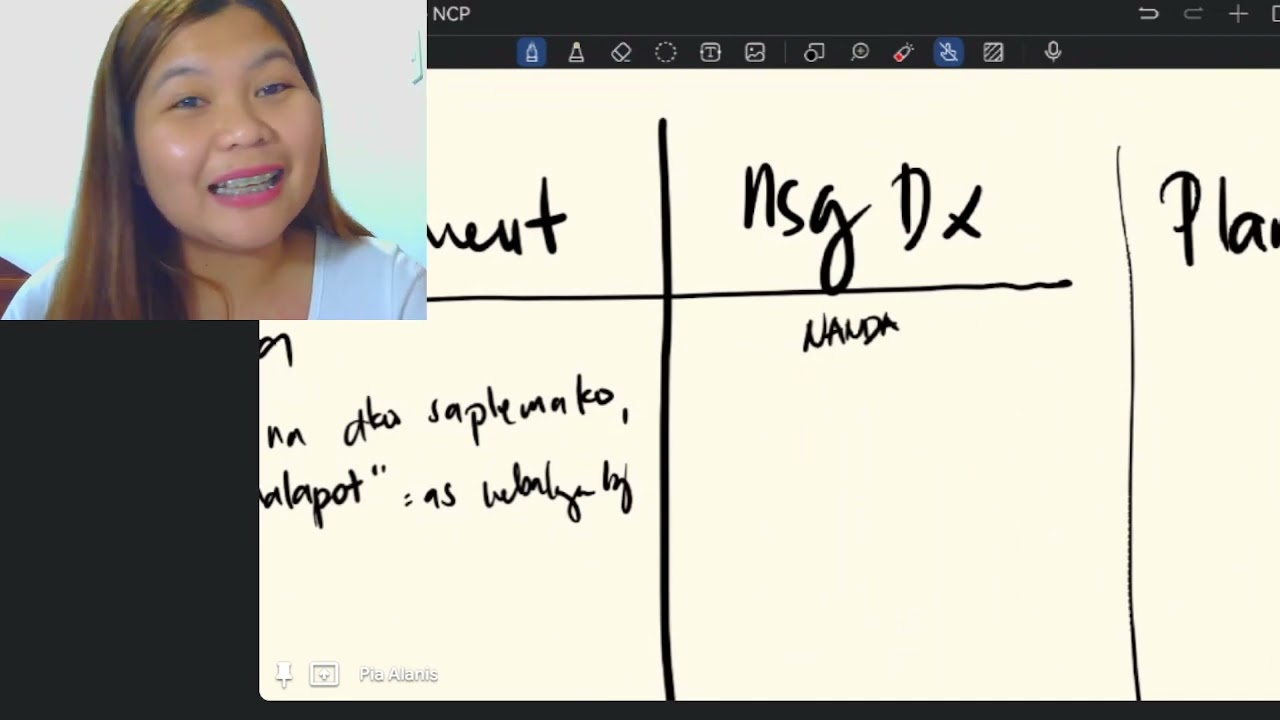The height and width of the screenshot is (720, 1280).
Task: Select the hatched pattern tool
Action: point(993,52)
